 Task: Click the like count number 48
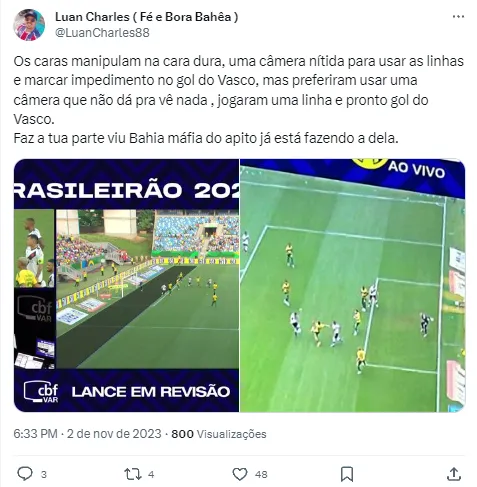[x=261, y=474]
